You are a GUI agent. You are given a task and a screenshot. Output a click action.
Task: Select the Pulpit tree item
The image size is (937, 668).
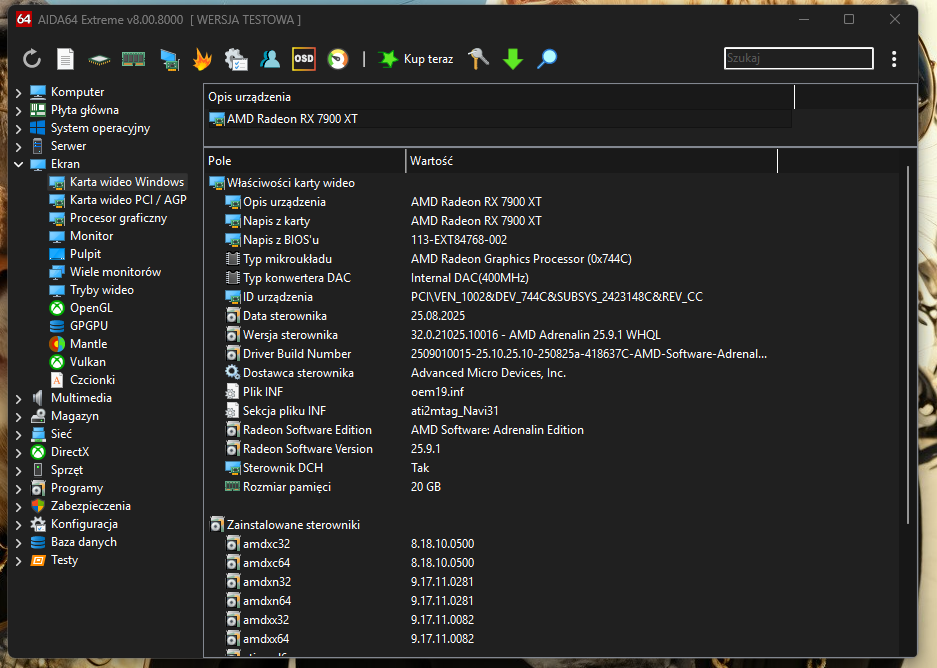(x=75, y=254)
